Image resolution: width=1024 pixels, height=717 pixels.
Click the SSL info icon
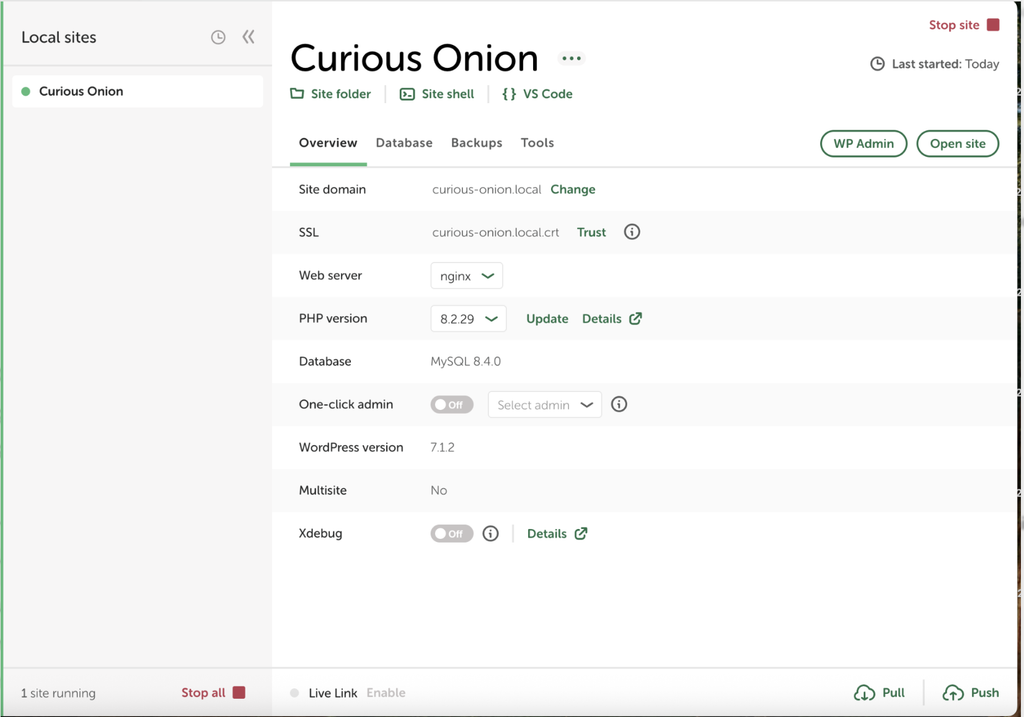click(632, 232)
